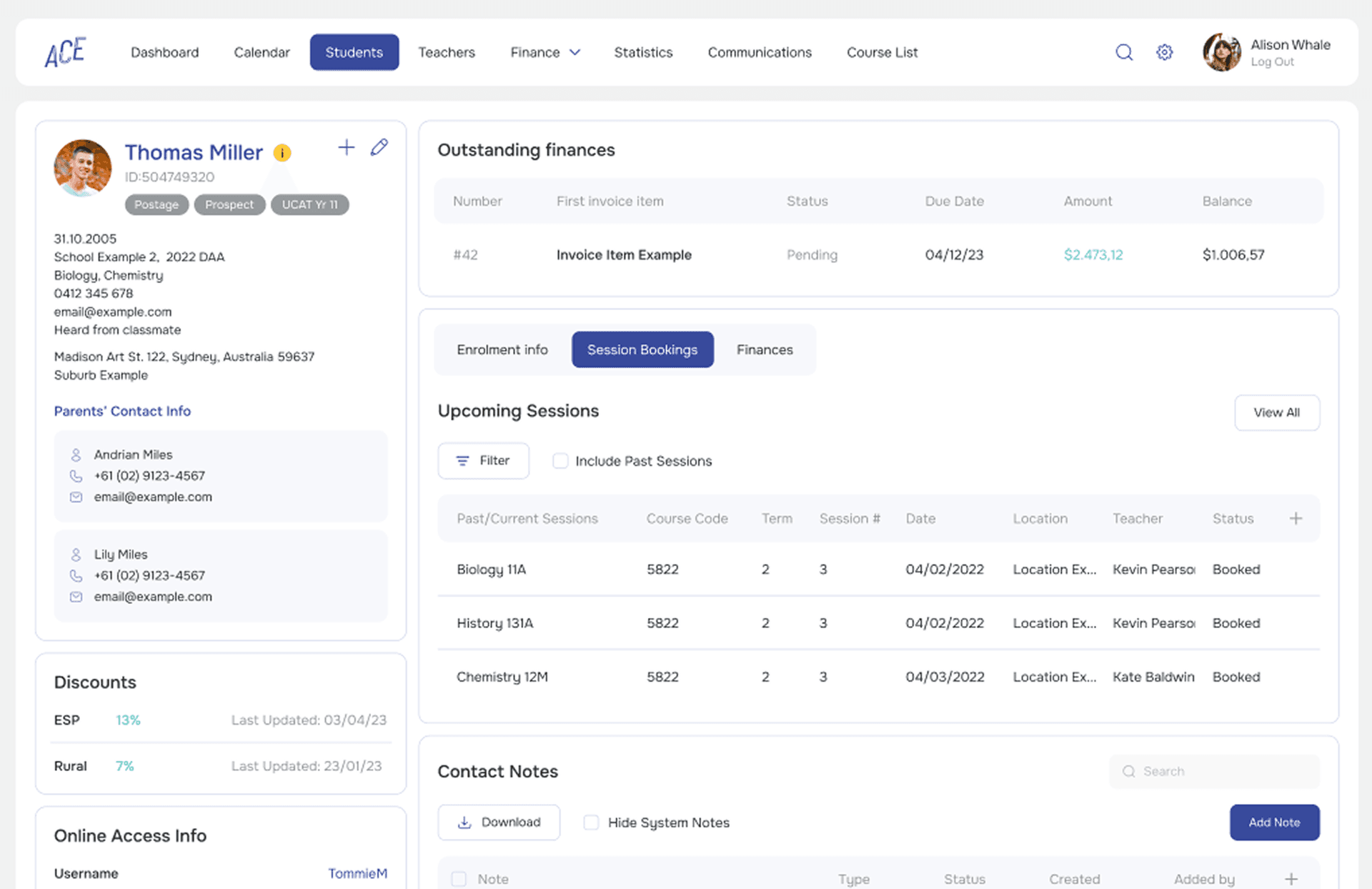The image size is (1372, 889).
Task: Enable Include Past Sessions
Action: coord(560,461)
